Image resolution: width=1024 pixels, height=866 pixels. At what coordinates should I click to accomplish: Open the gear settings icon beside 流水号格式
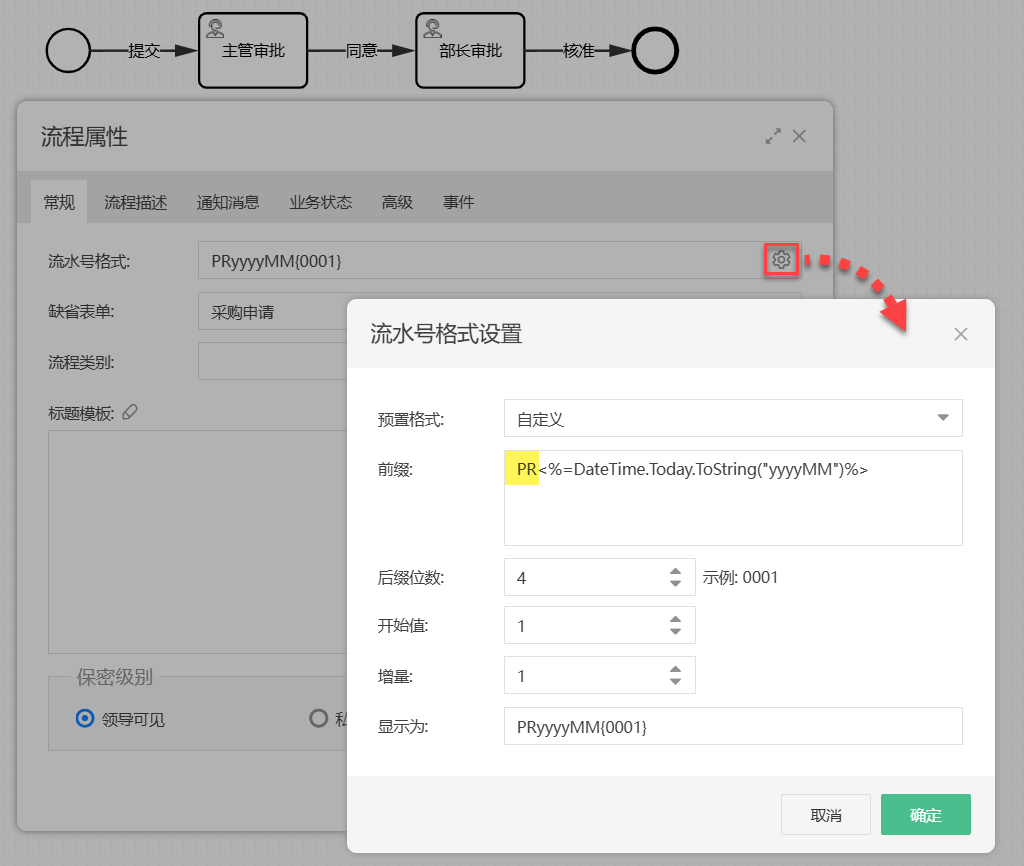point(781,259)
